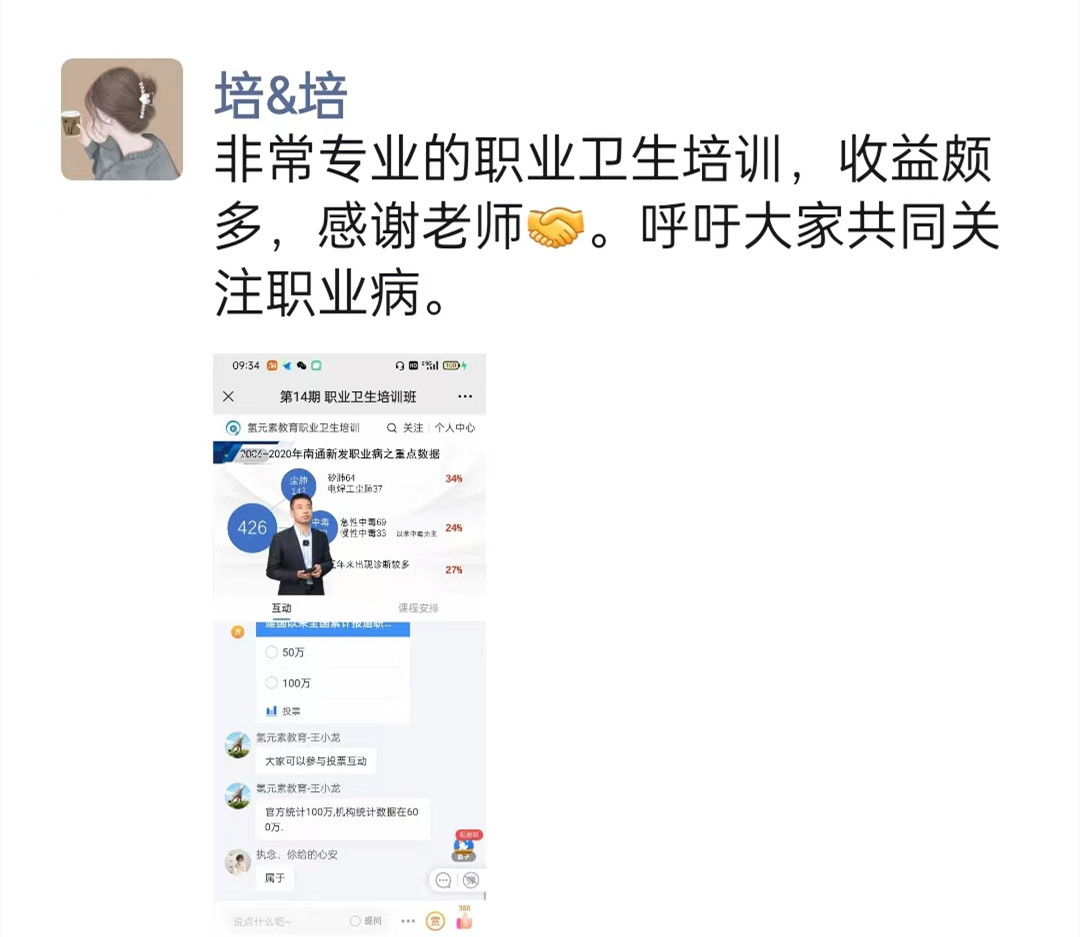Switch to the 互动 tab
This screenshot has width=1080, height=937.
click(x=281, y=608)
